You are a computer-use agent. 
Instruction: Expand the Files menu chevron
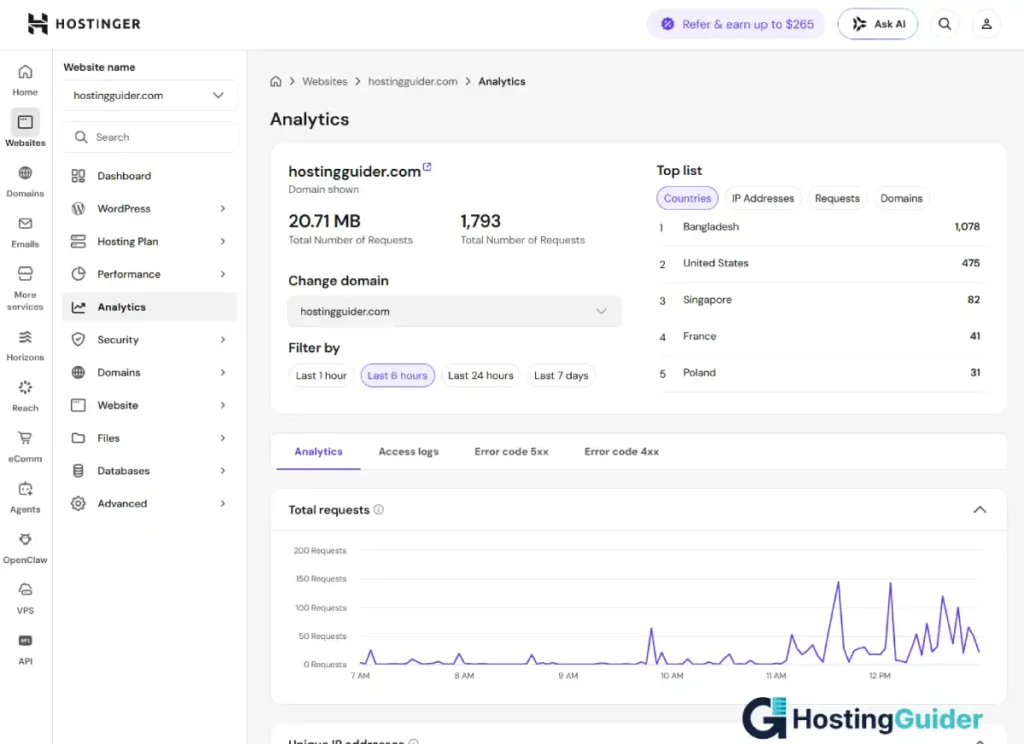pyautogui.click(x=223, y=438)
